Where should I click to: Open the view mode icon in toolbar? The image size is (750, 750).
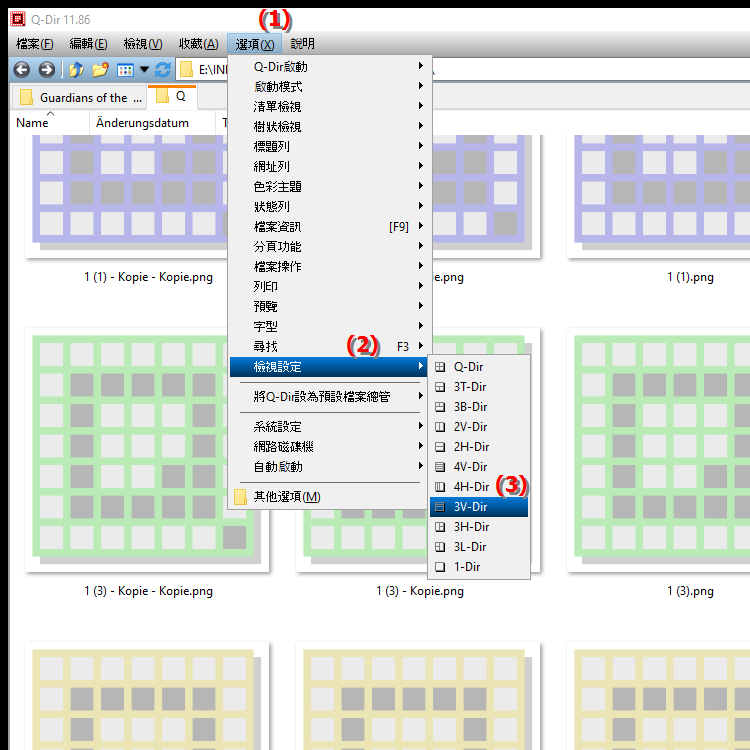(125, 70)
